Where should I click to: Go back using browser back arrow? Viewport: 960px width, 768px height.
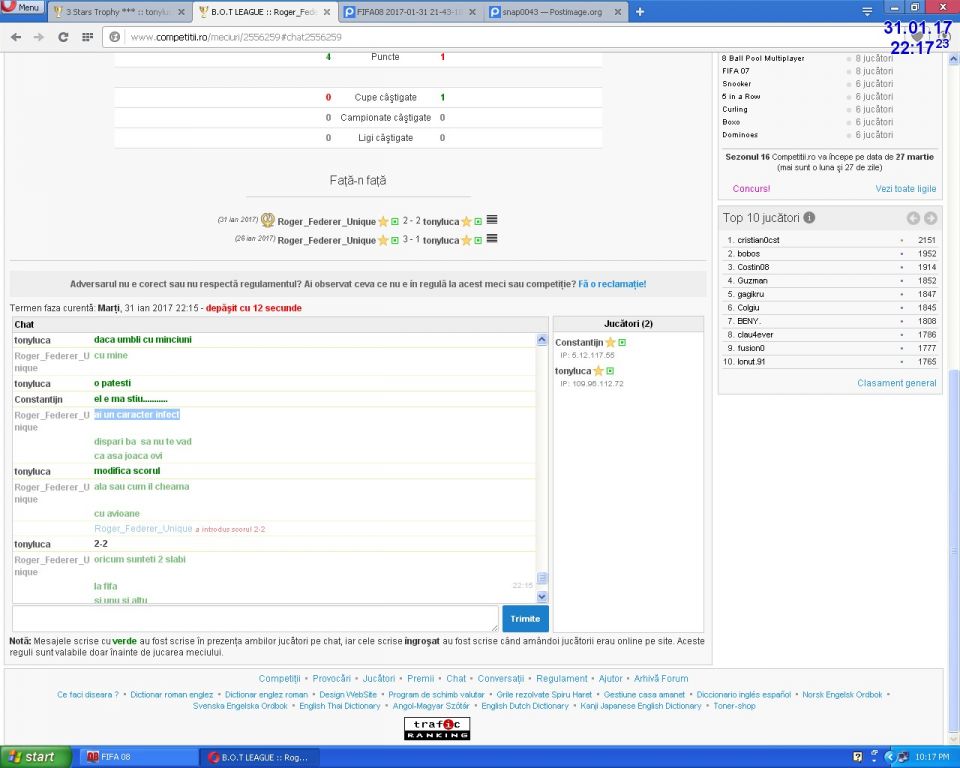(x=15, y=36)
